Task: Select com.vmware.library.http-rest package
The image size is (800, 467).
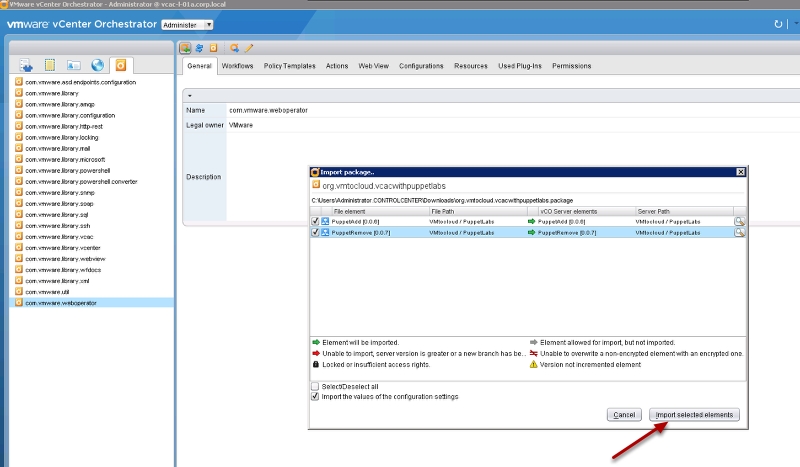Action: tap(64, 127)
